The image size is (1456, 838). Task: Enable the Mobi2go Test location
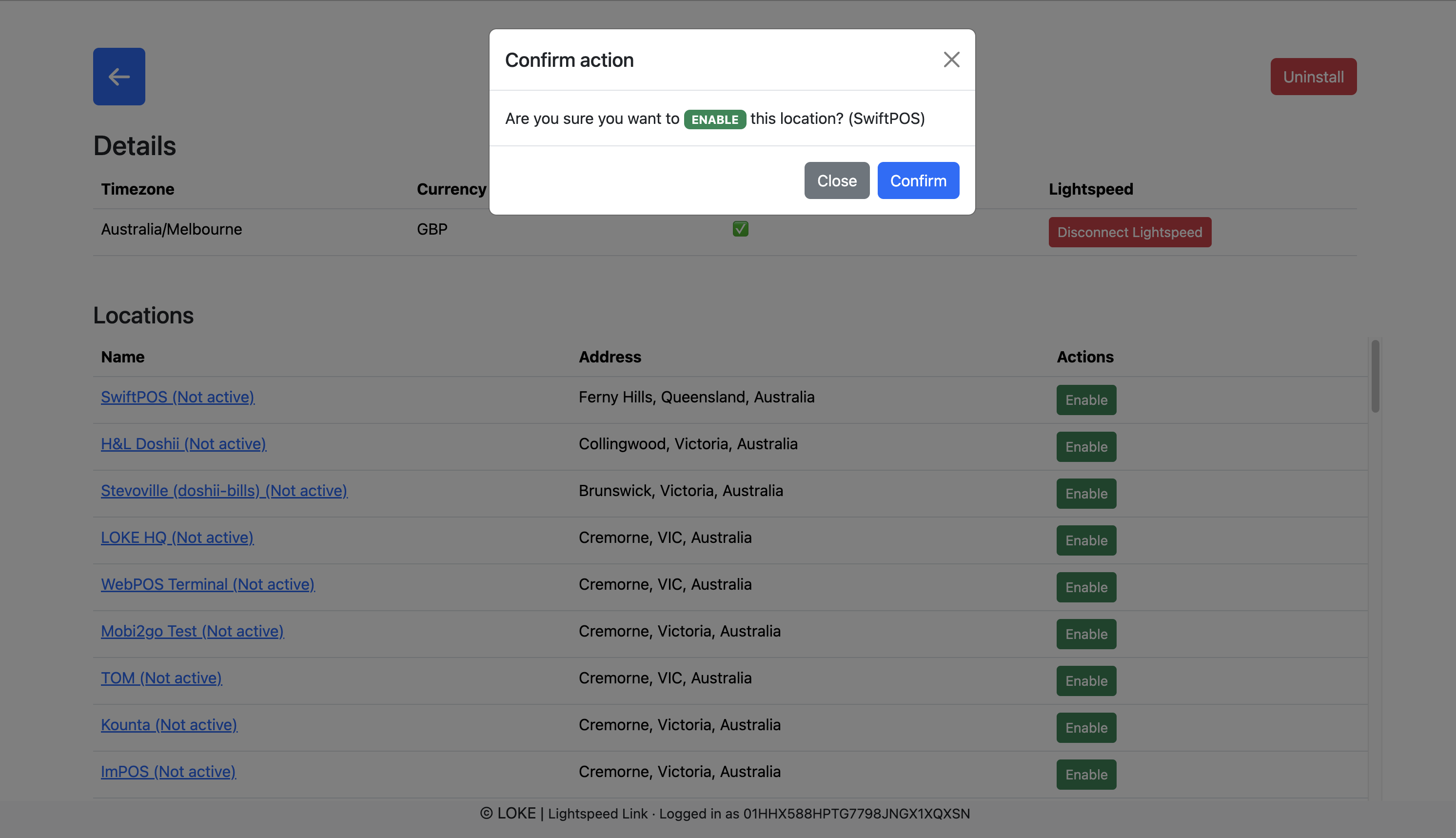(x=1086, y=634)
